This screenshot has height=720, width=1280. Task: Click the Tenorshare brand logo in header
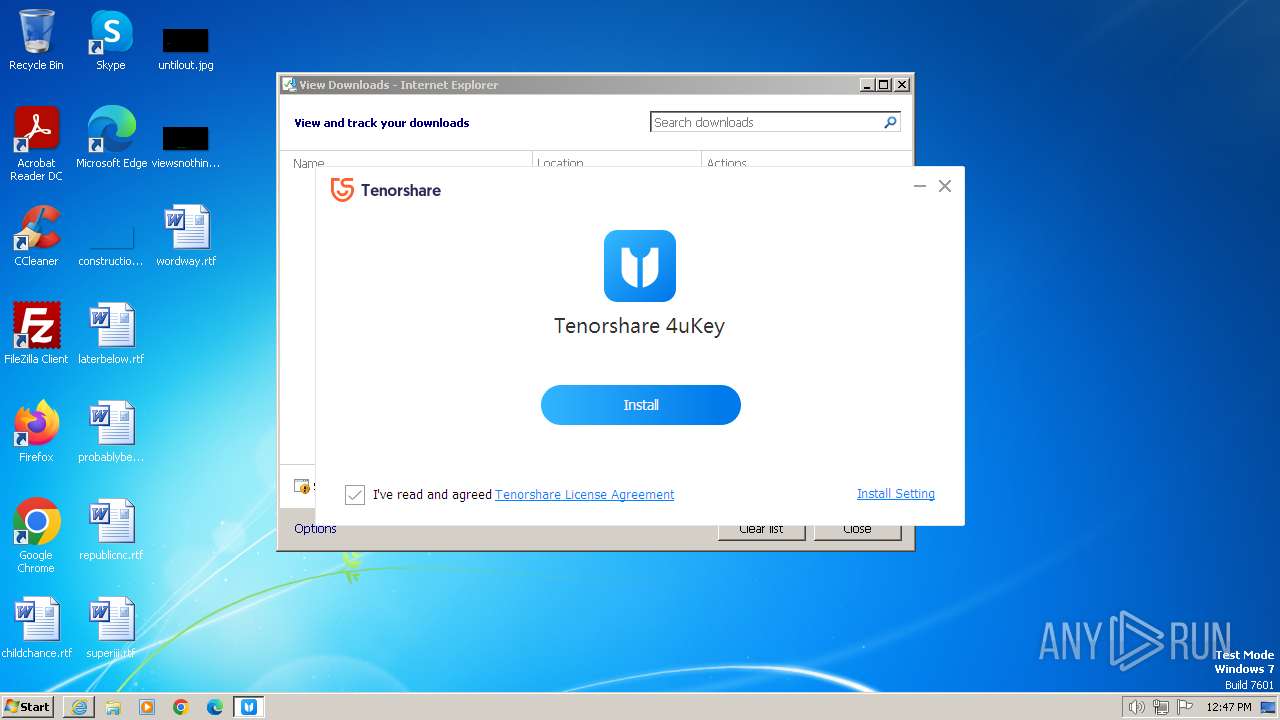tap(386, 190)
